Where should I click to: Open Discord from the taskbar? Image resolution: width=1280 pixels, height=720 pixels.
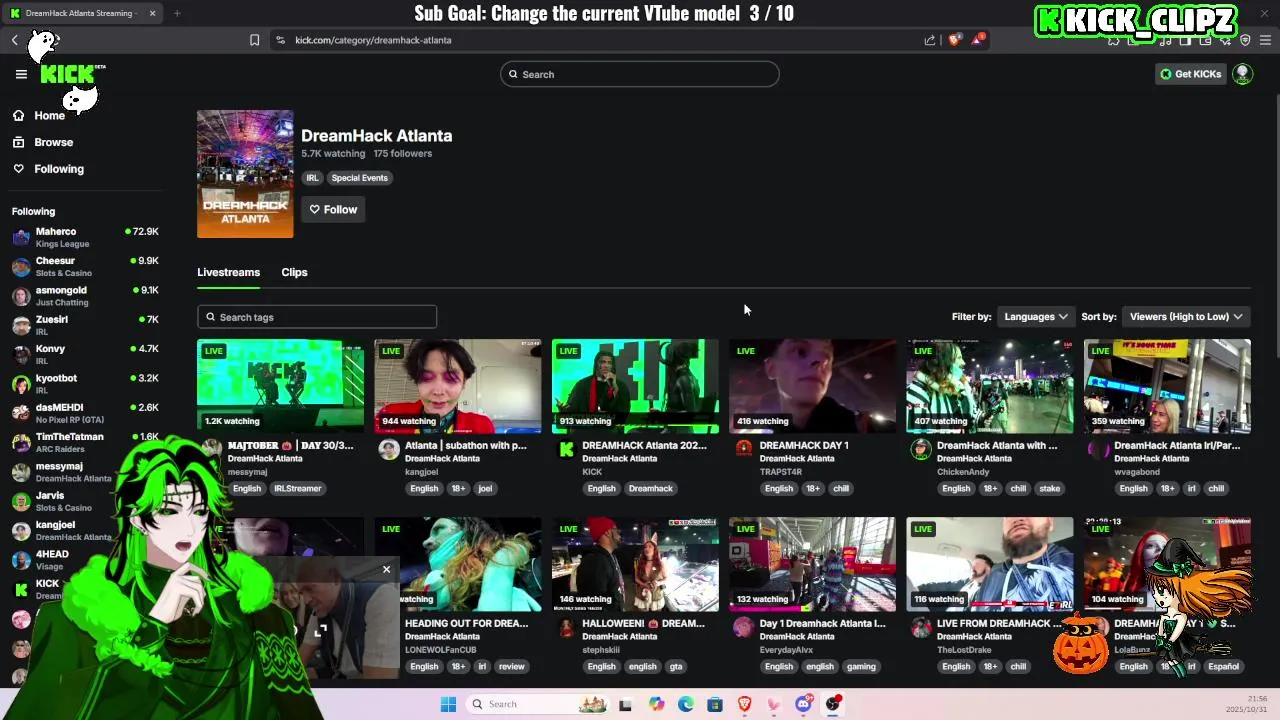coord(803,704)
